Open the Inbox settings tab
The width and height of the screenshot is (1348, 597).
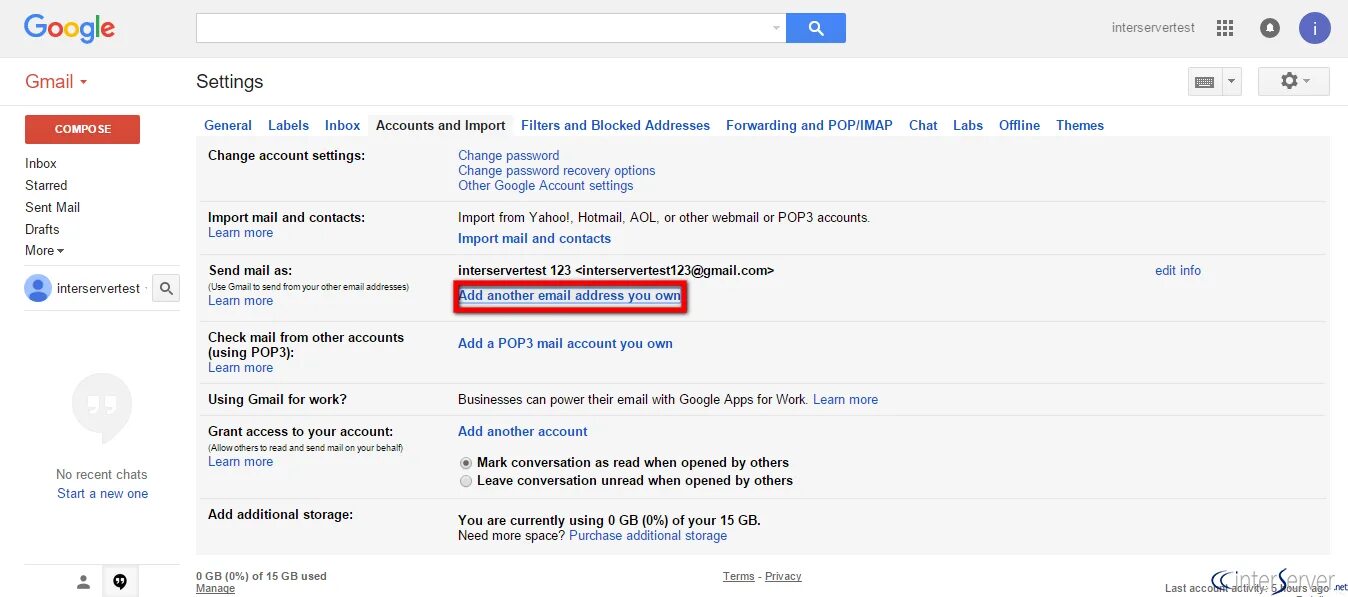coord(342,125)
